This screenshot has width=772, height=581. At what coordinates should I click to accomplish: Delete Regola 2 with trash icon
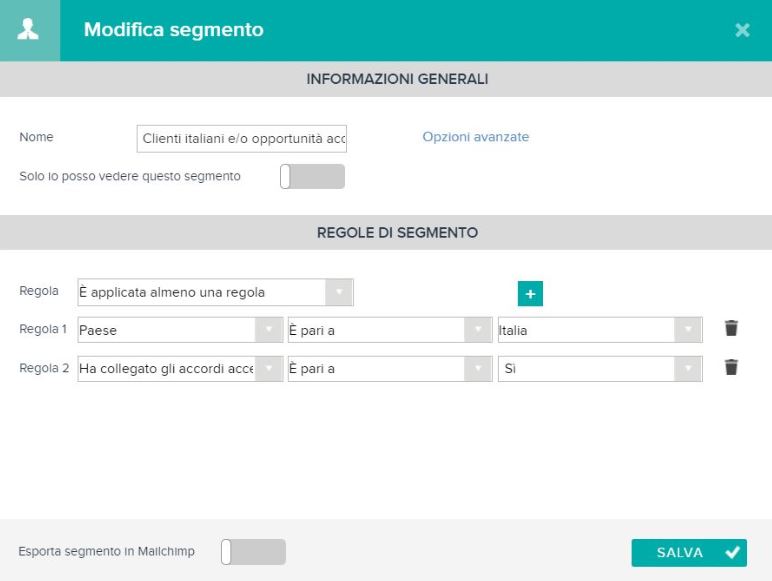click(x=731, y=367)
